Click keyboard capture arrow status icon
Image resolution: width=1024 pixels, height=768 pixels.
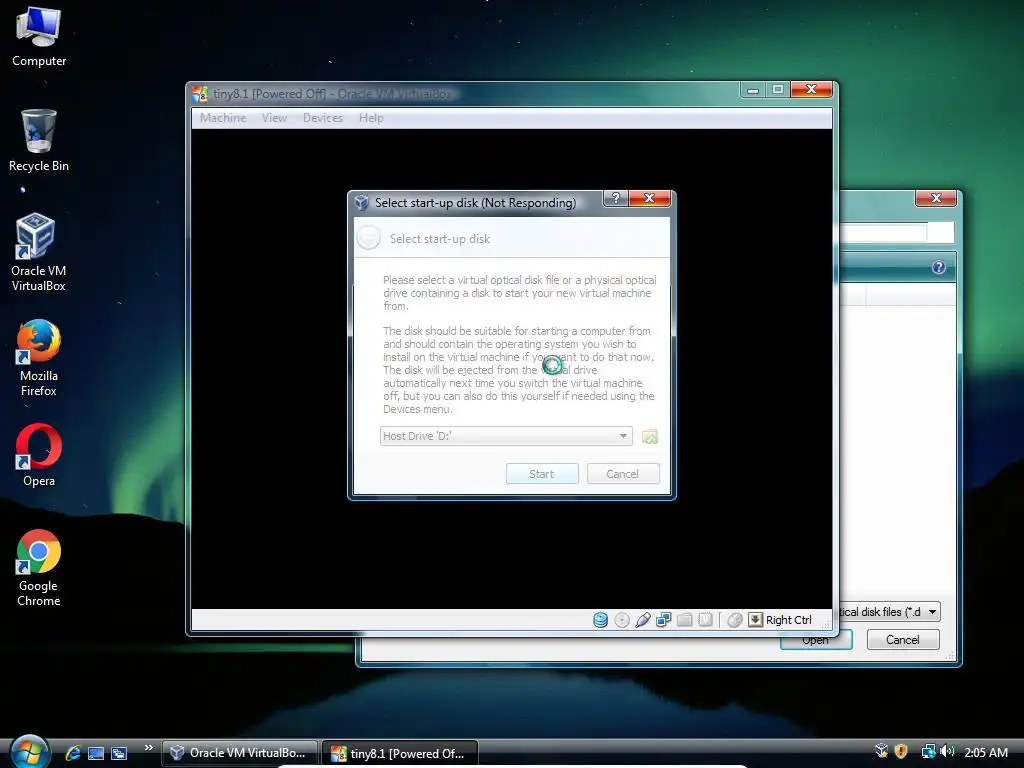pos(756,620)
